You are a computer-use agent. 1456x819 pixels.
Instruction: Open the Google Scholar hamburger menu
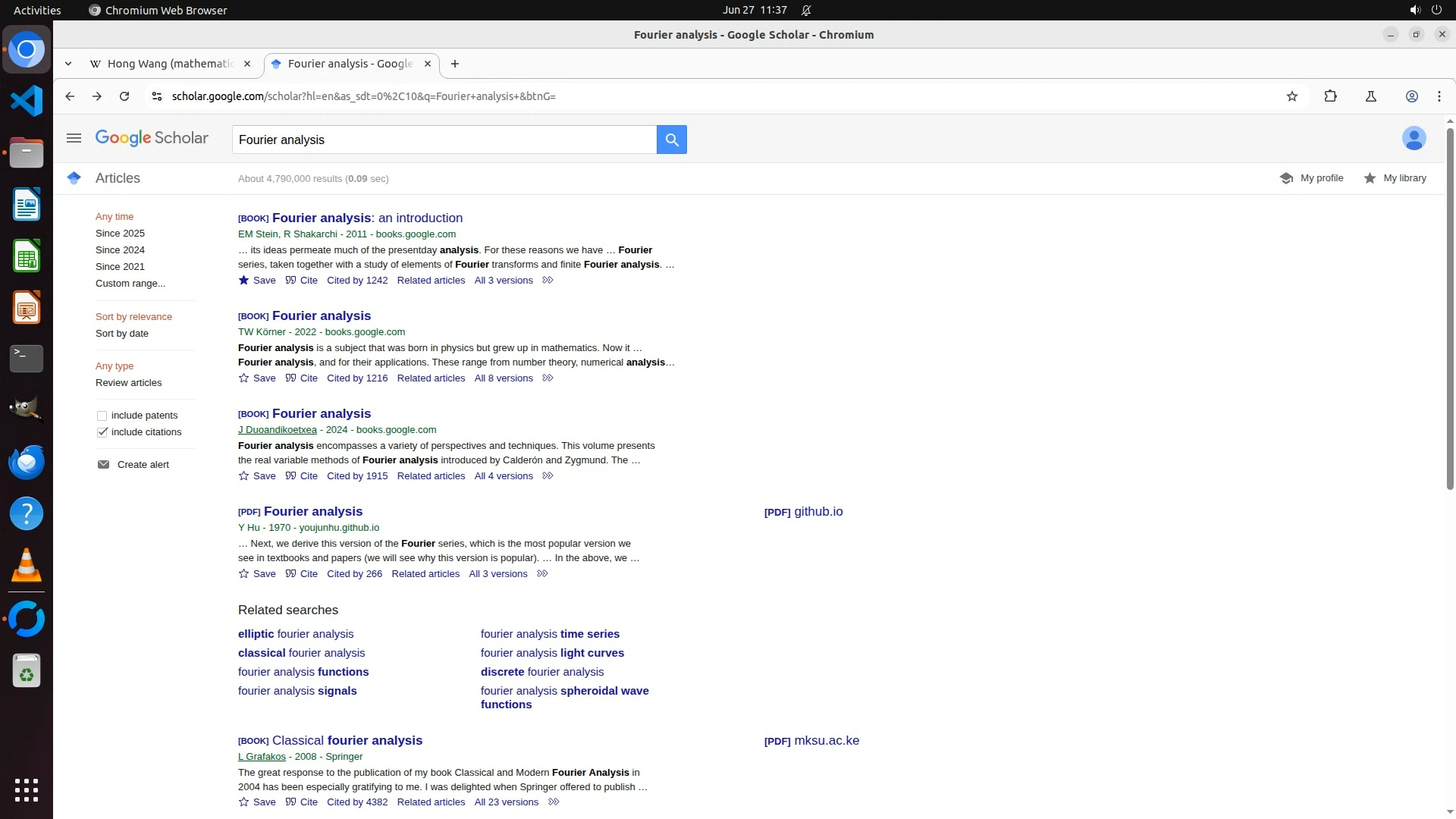pyautogui.click(x=74, y=138)
